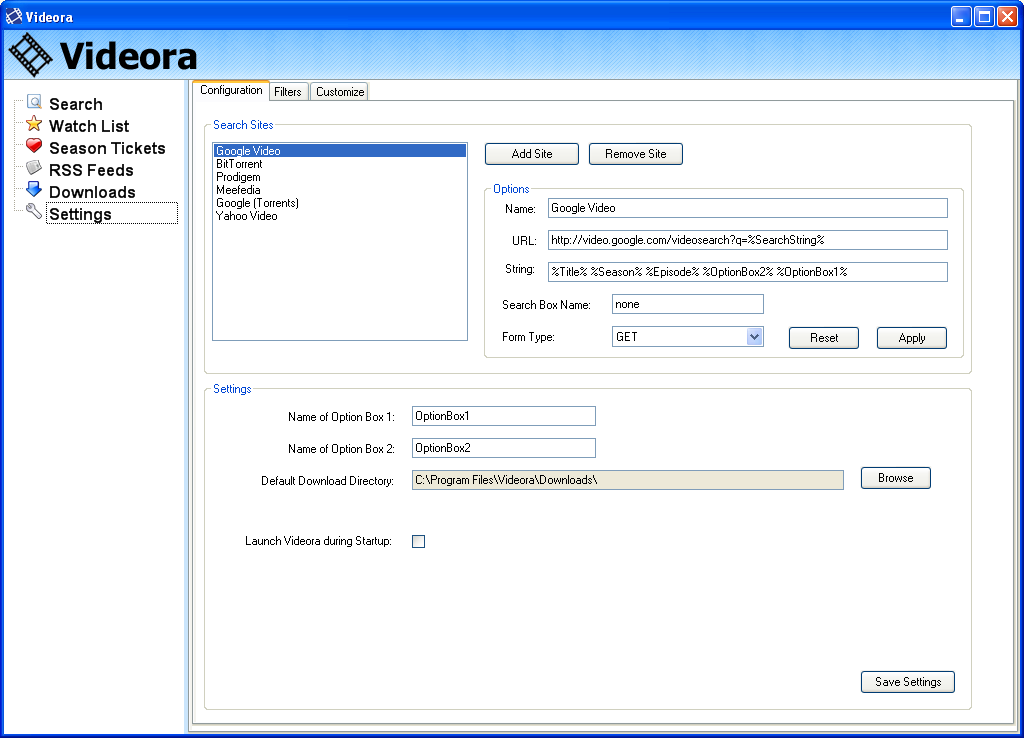Open RSS Feeds in sidebar
This screenshot has height=738, width=1024.
pos(91,170)
